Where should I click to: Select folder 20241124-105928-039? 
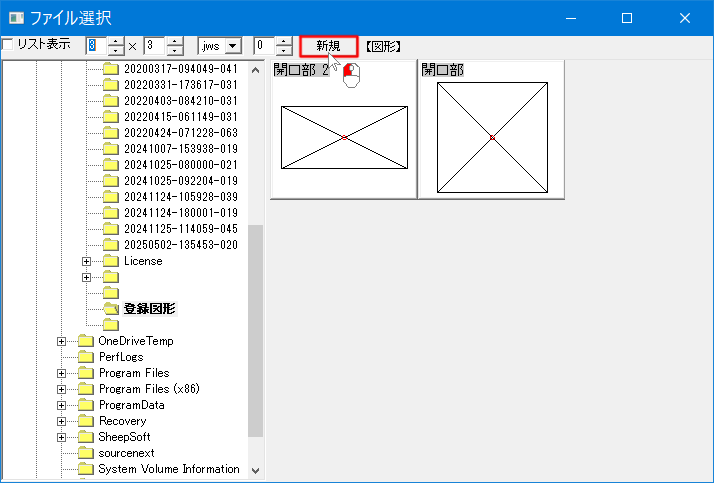(181, 197)
